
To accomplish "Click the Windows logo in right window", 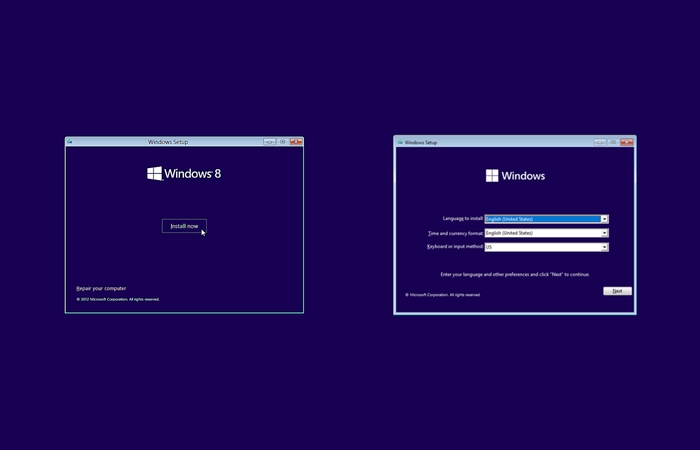I will pos(515,176).
